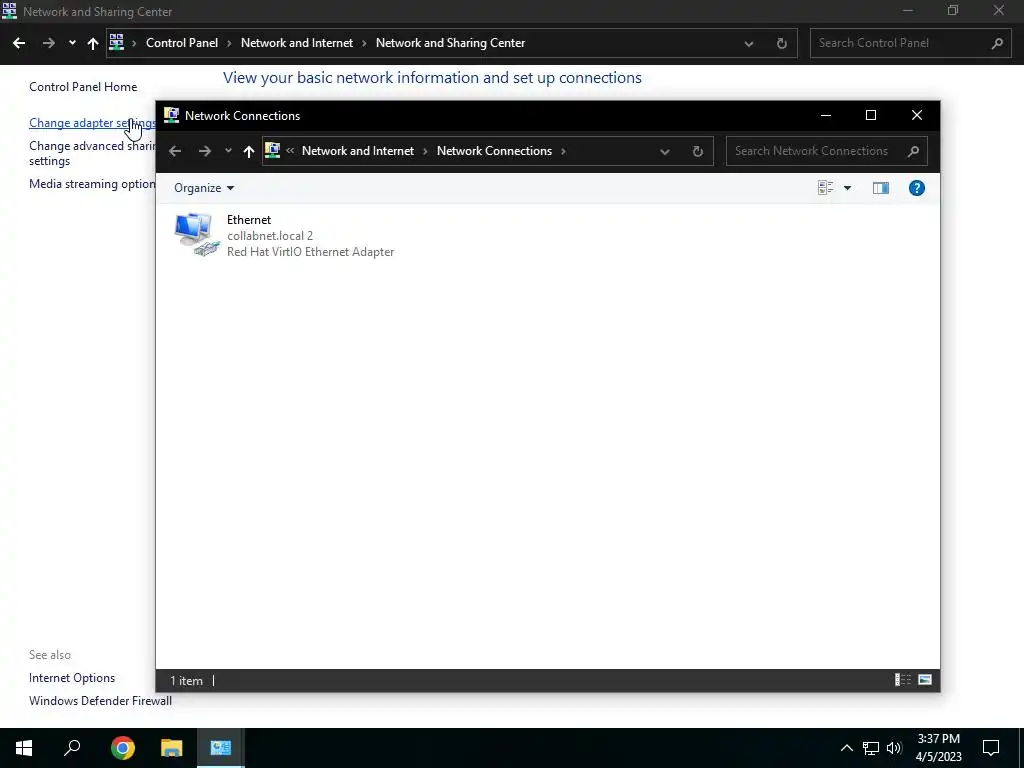Click Forward arrow in Network and Sharing Center
Screen dimensions: 1024x768
48,43
